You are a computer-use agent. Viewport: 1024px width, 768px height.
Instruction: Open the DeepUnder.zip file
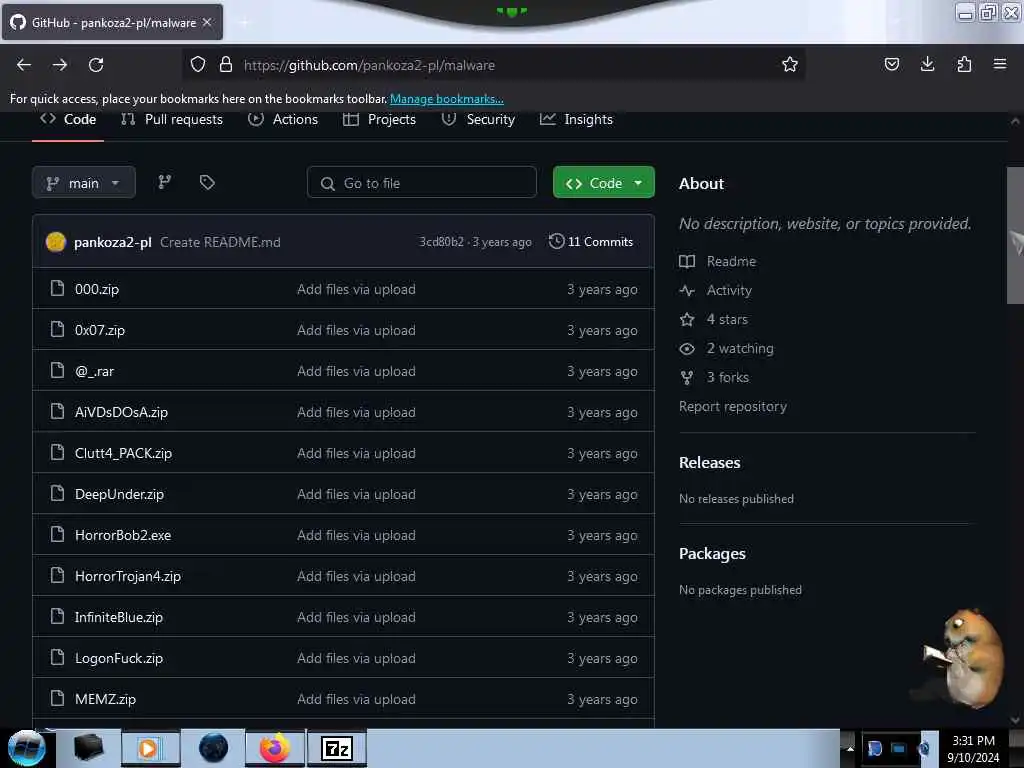(120, 494)
